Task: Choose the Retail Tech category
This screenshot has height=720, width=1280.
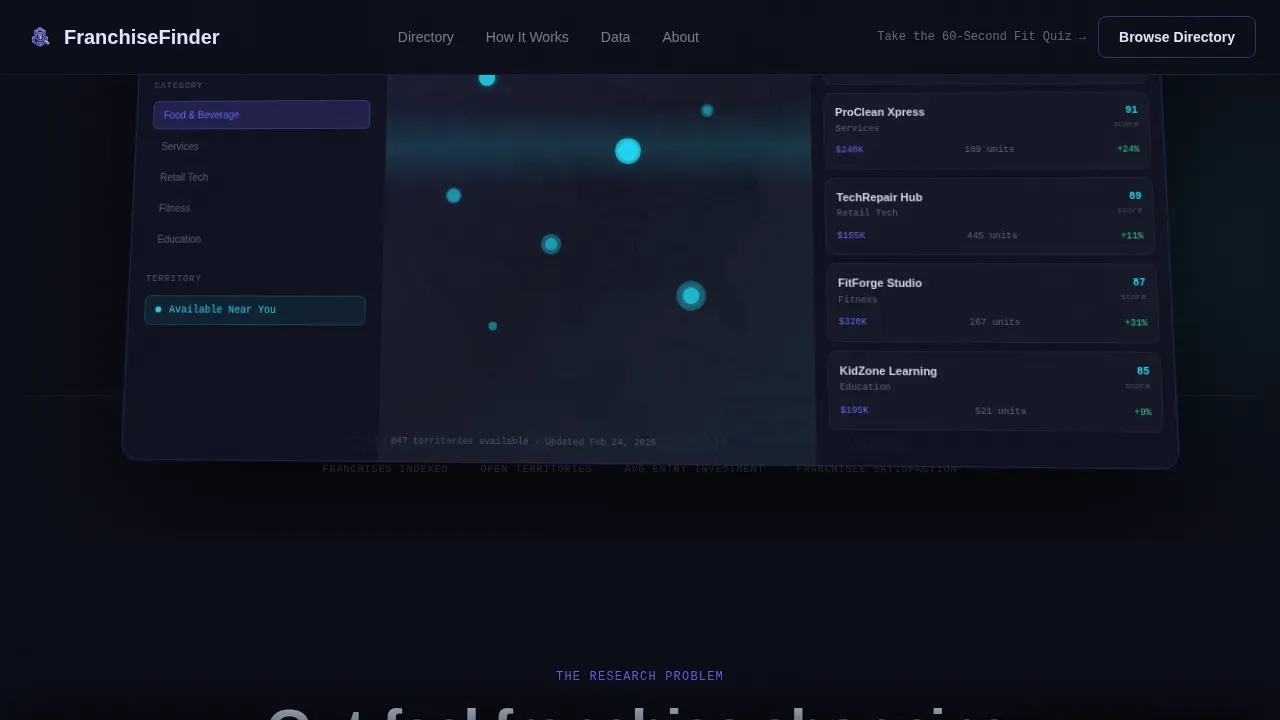Action: tap(184, 177)
